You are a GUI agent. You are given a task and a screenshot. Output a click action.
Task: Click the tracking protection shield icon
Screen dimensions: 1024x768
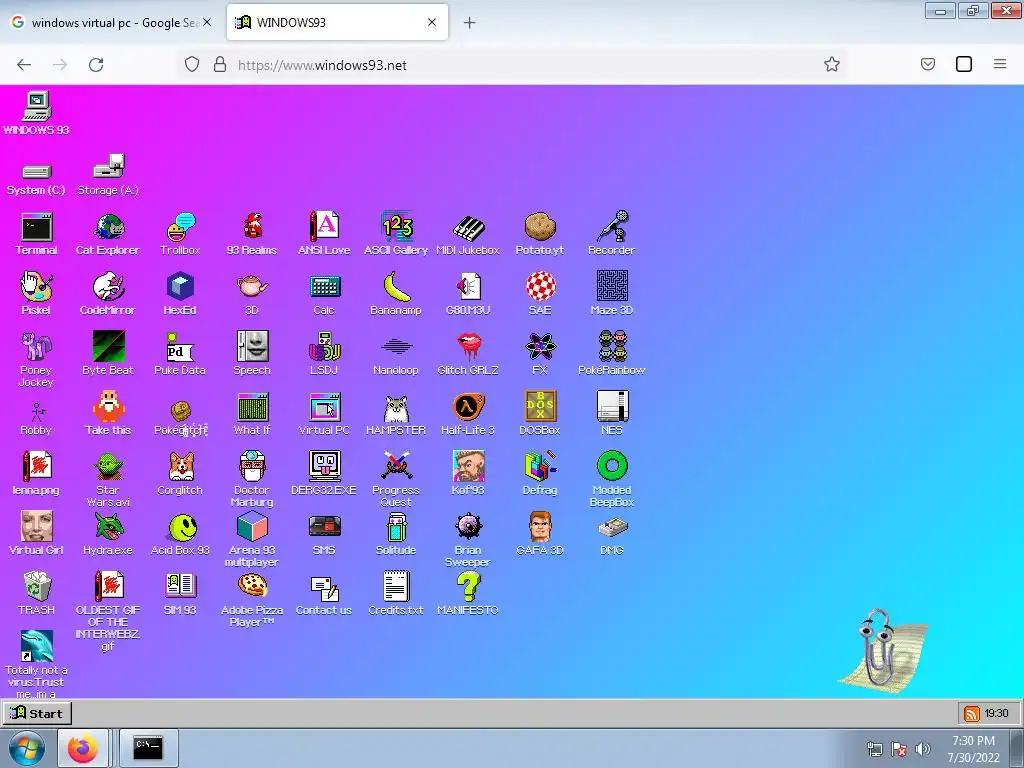[192, 64]
